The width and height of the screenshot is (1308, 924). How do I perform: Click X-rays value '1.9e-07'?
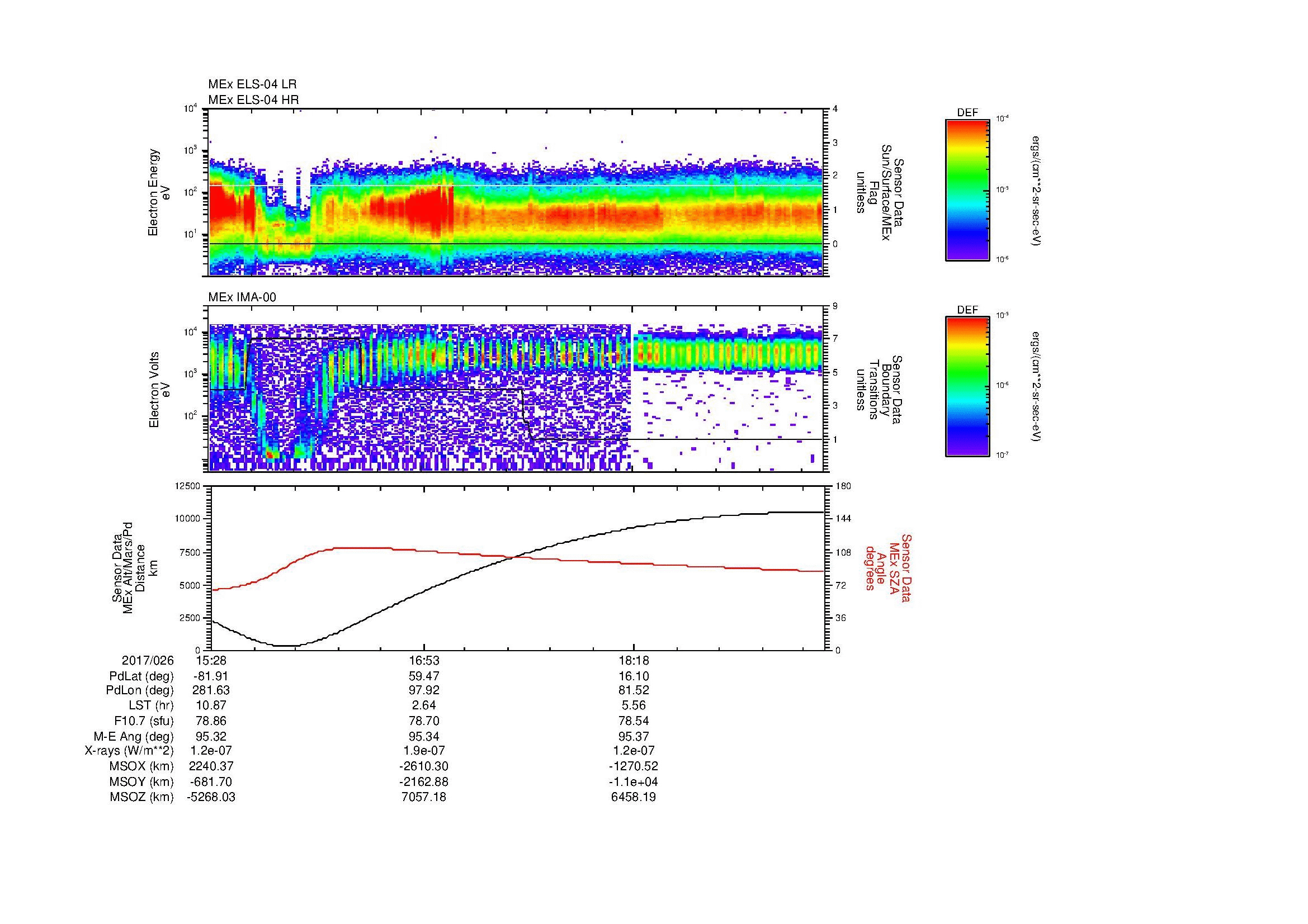424,751
